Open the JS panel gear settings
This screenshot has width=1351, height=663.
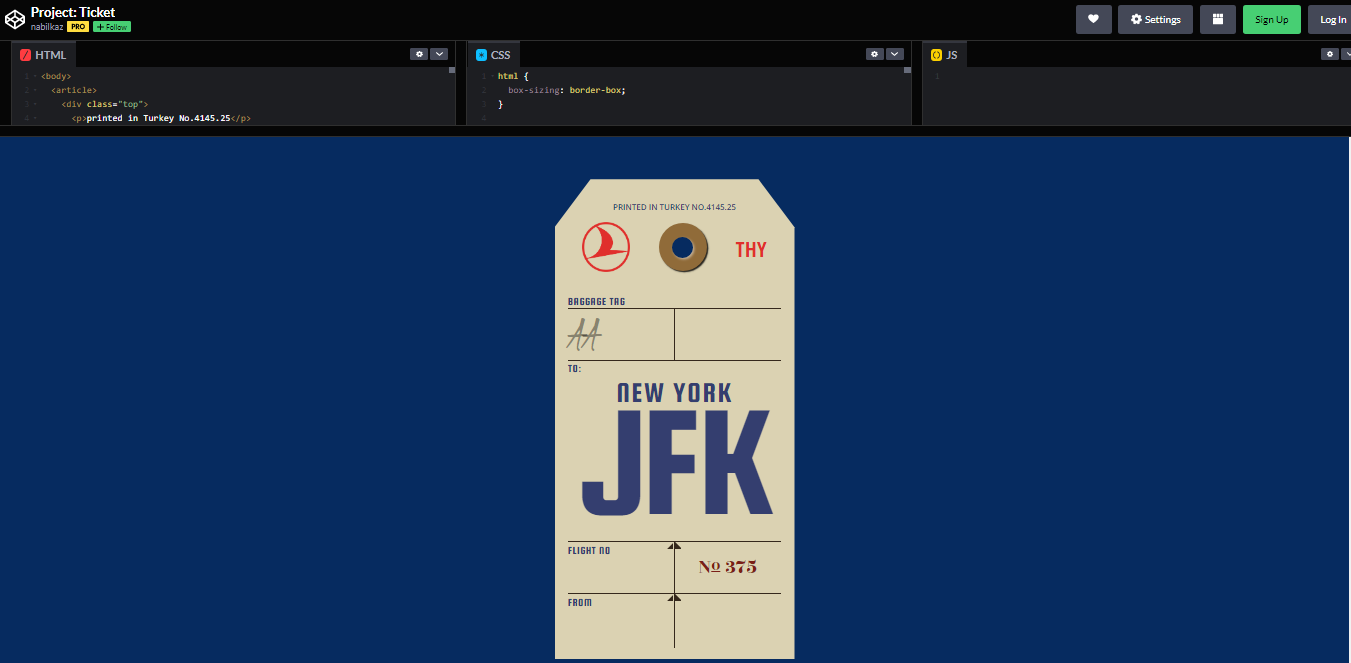click(x=1329, y=54)
